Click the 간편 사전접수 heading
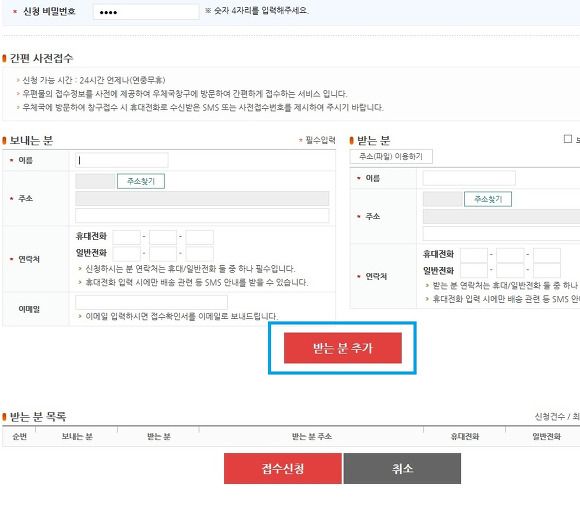The image size is (580, 505). point(41,58)
